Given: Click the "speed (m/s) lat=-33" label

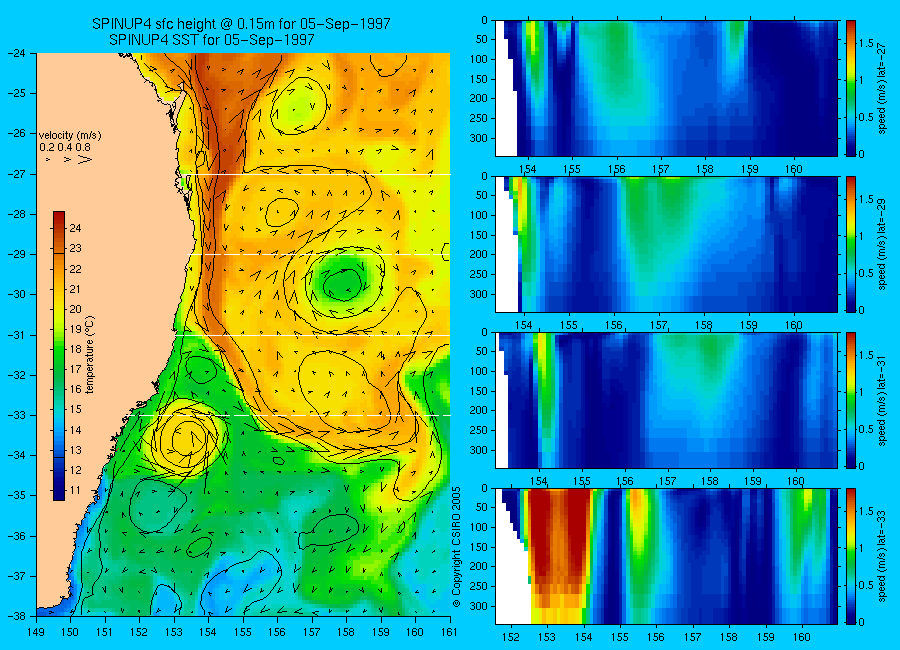Looking at the screenshot, I should pos(883,556).
